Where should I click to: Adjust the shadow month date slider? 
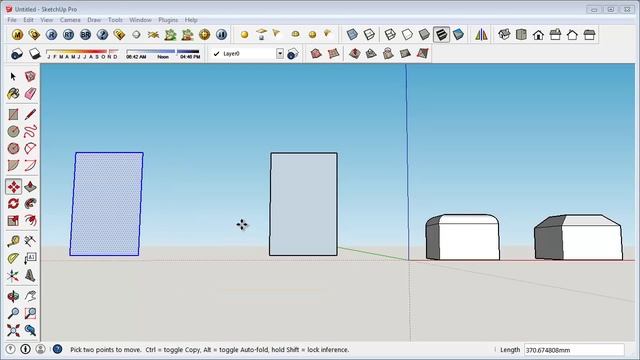click(x=82, y=54)
